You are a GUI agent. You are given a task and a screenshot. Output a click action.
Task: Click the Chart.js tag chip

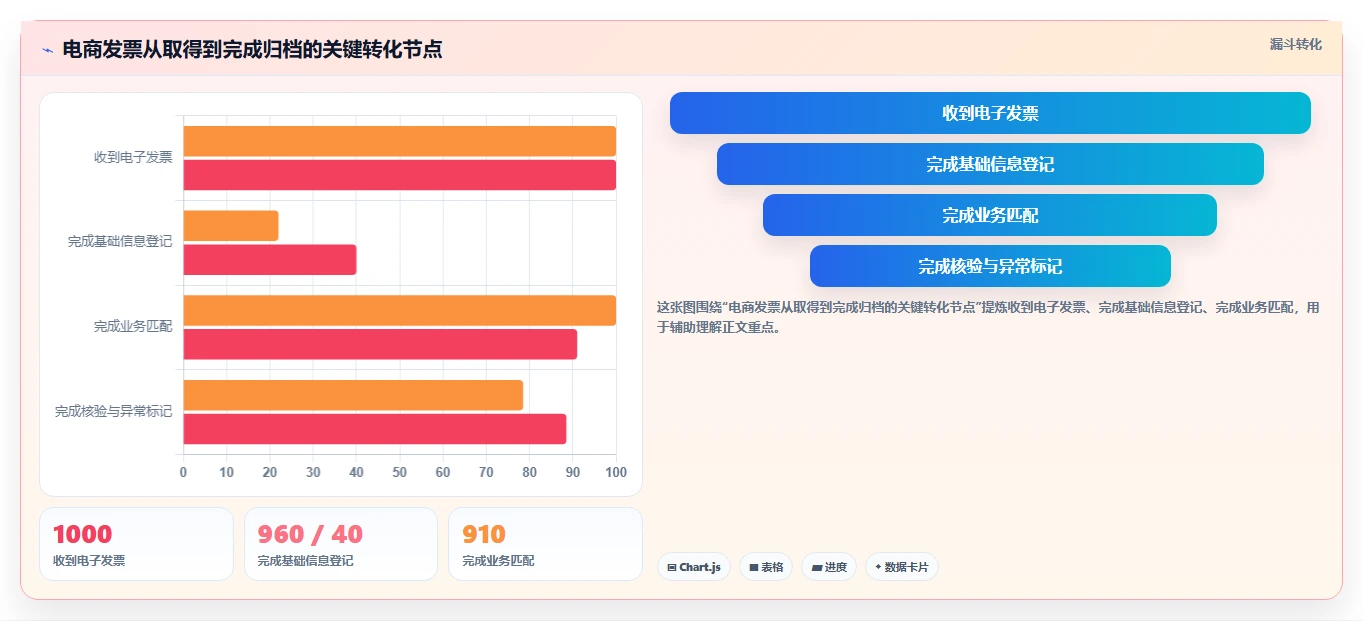pos(694,567)
